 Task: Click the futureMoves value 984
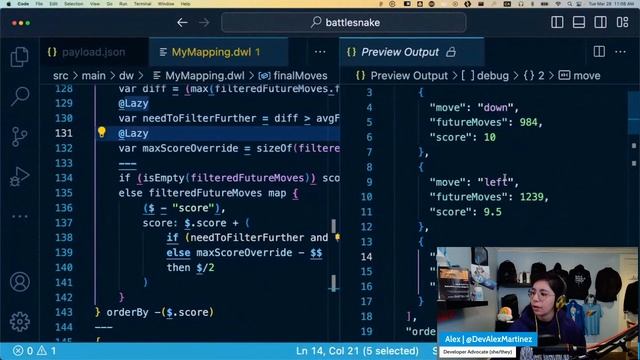coord(529,122)
